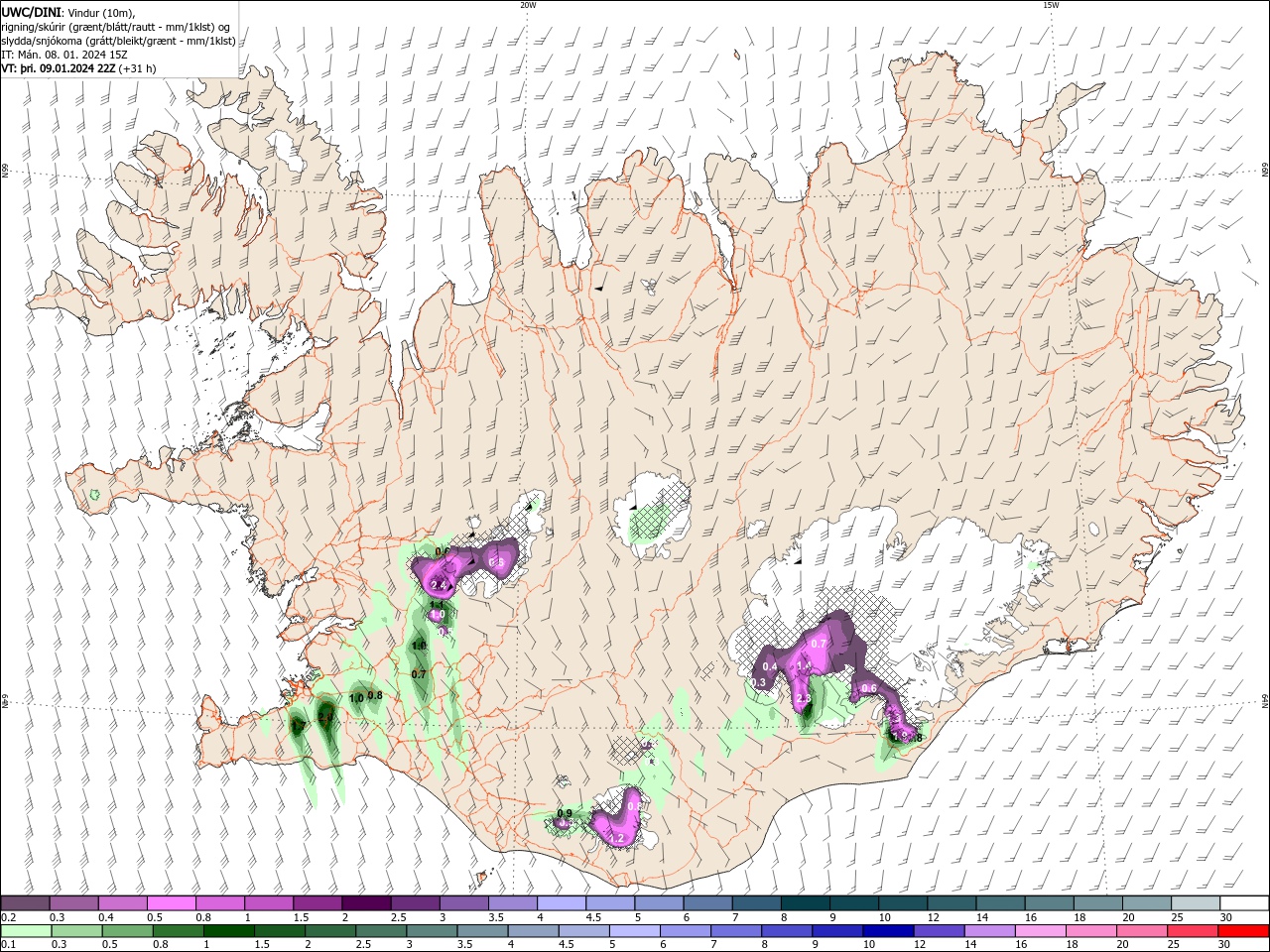
Task: Choose the pale lavender 4 snow legend swatch
Action: [x=562, y=903]
